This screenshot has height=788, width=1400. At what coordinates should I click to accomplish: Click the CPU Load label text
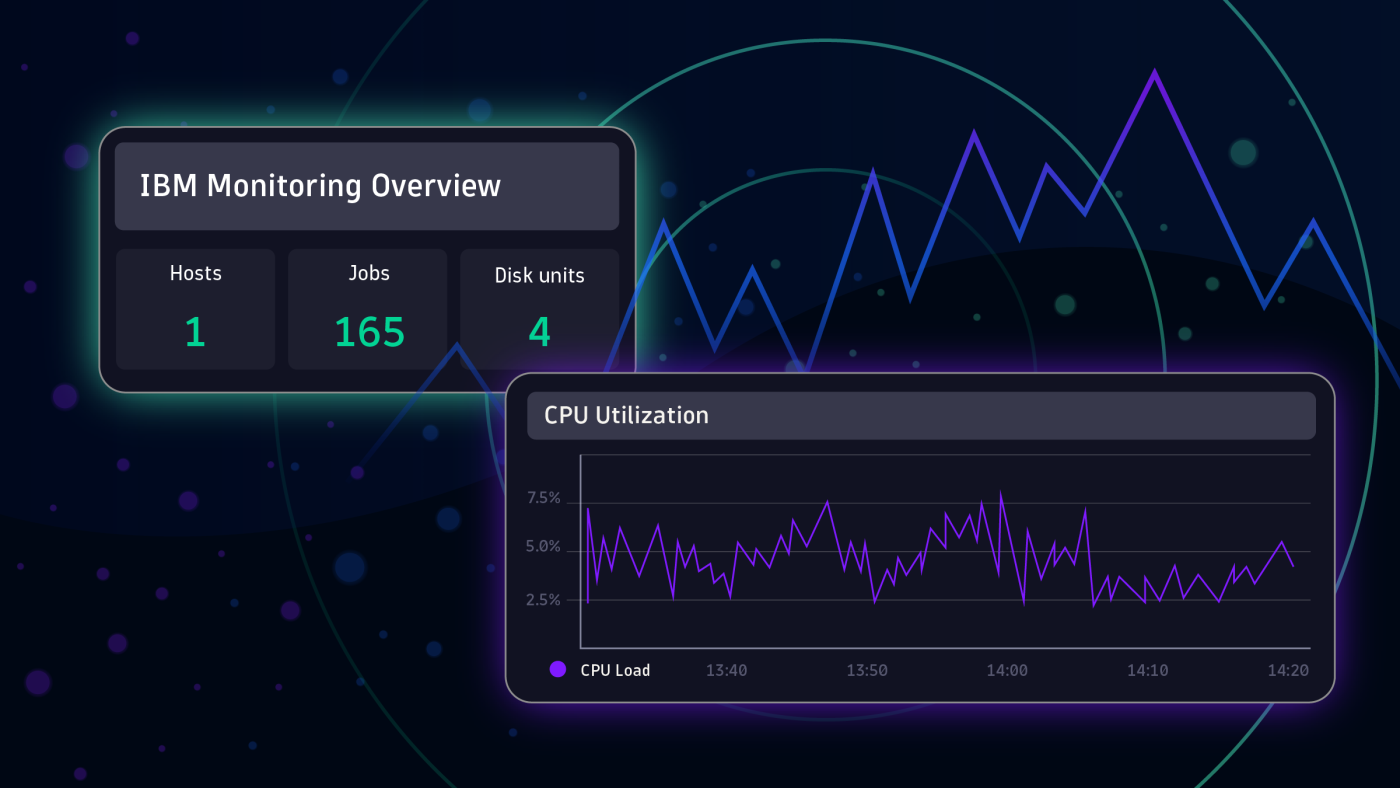pos(615,670)
